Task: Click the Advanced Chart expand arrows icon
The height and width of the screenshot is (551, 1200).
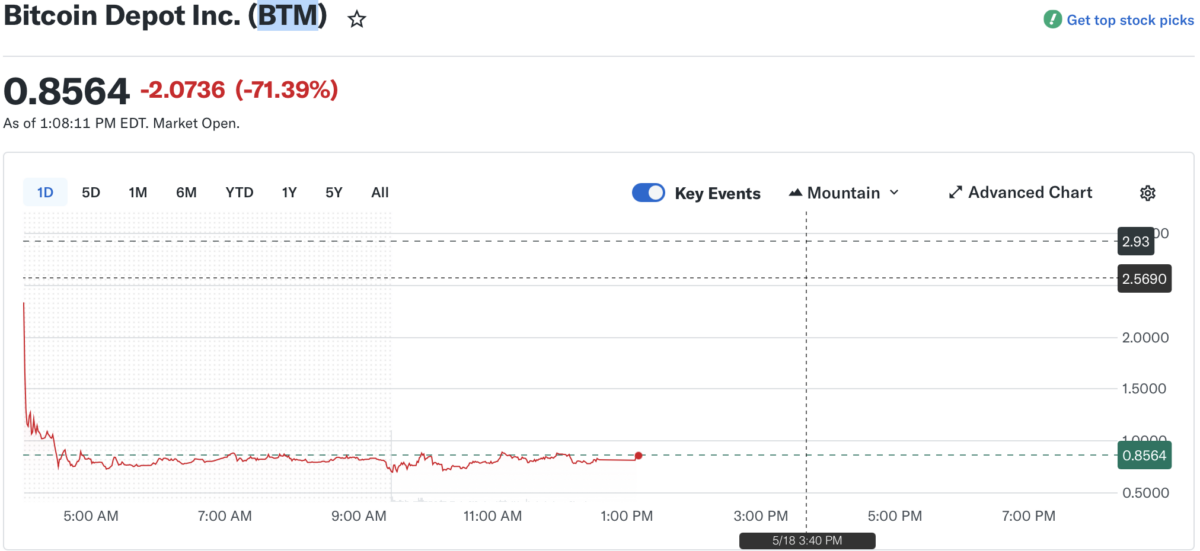Action: 955,192
